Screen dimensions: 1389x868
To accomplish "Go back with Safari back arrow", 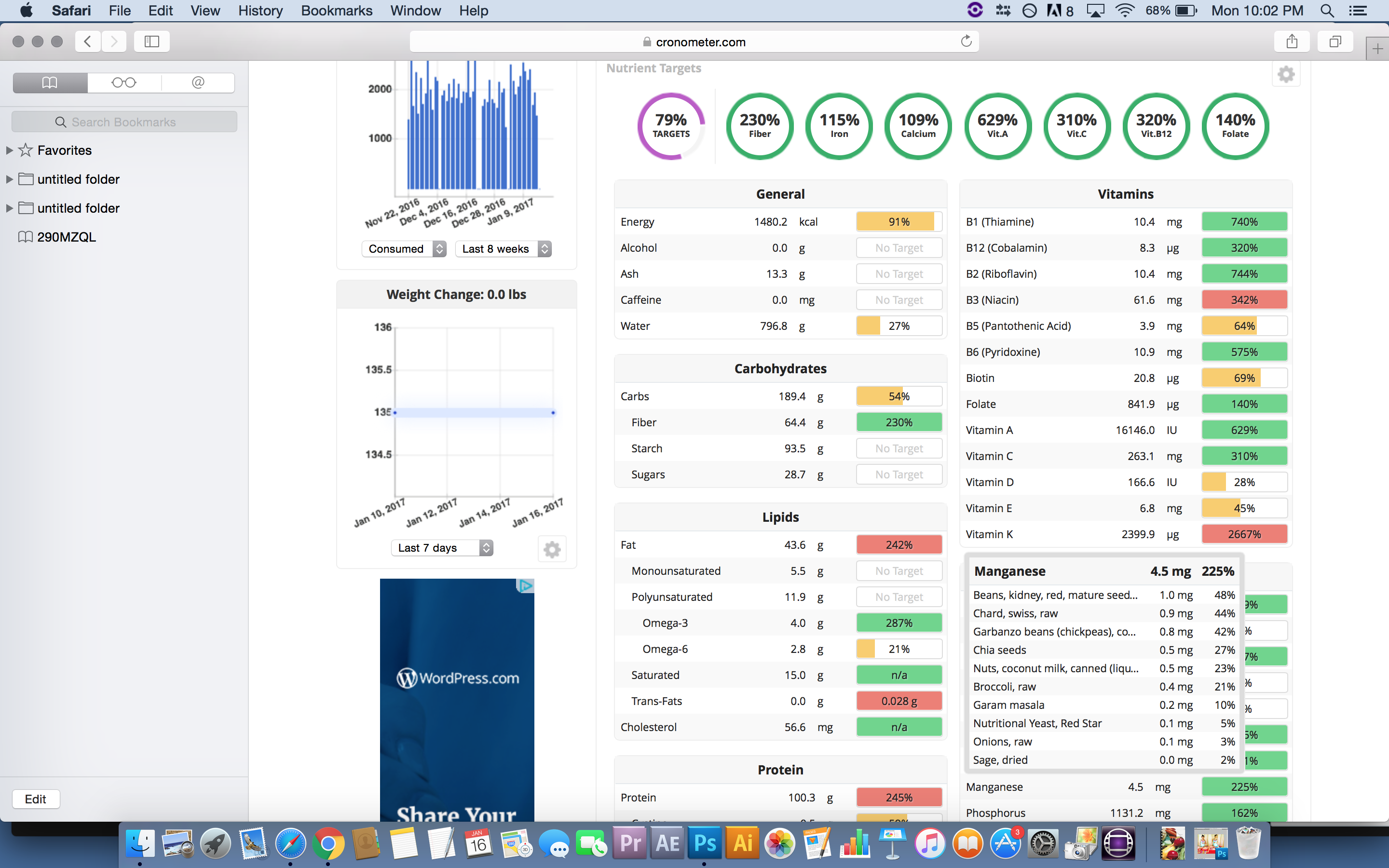I will tap(88, 41).
